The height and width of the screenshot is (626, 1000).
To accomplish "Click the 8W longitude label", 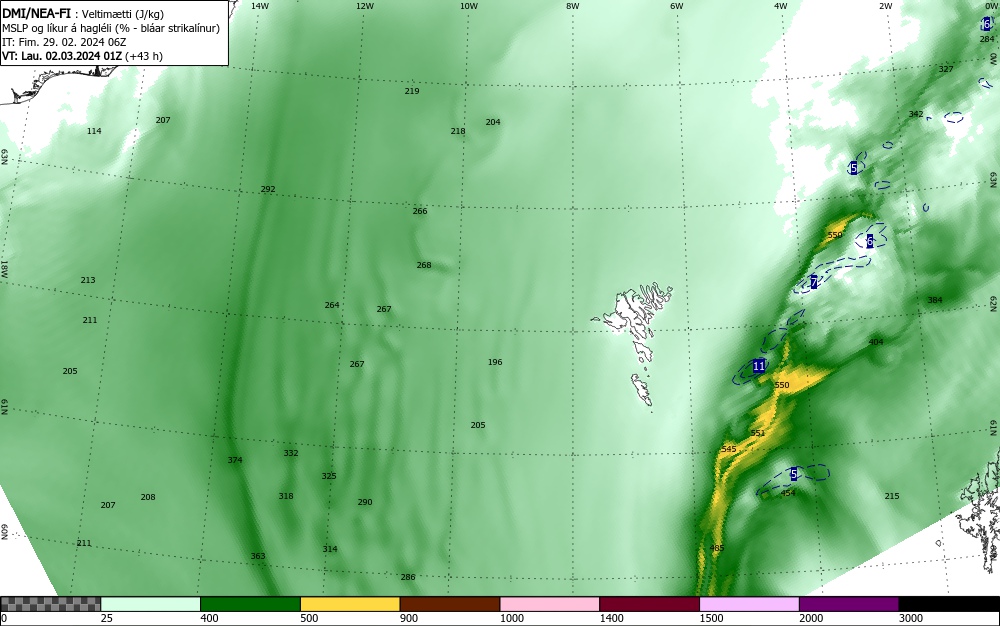I will tap(573, 6).
